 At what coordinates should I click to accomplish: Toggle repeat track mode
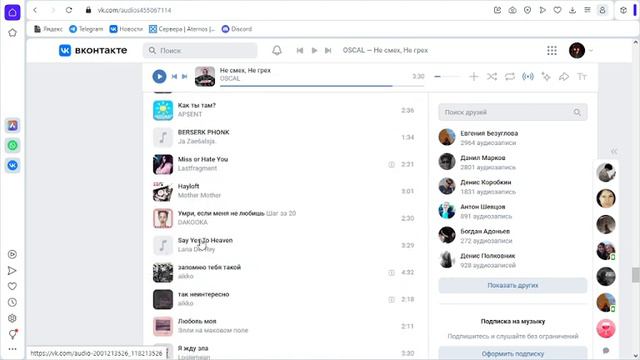pyautogui.click(x=510, y=76)
